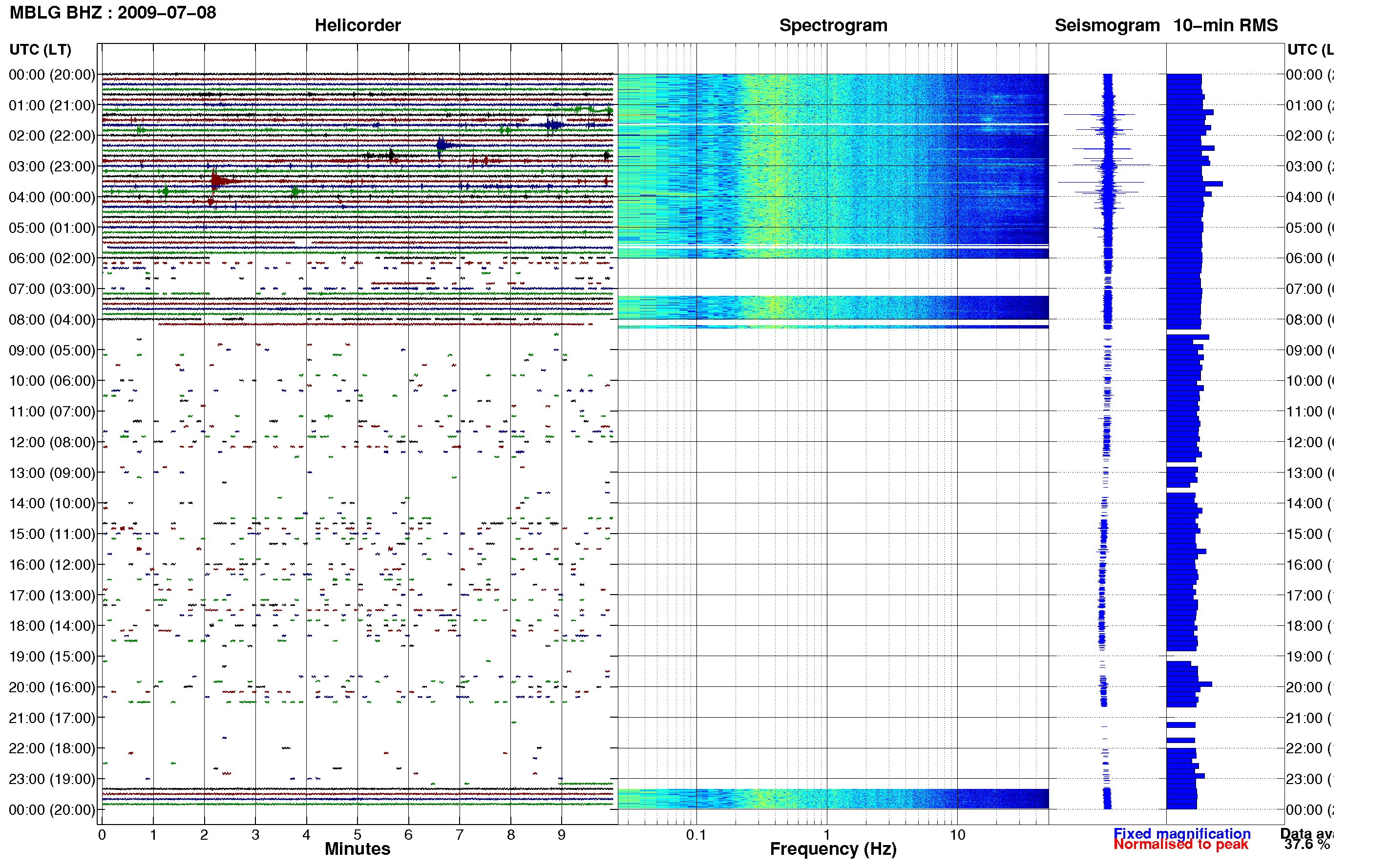Click minute tick 8 under the Helicorder
This screenshot has height=868, width=1389.
tap(510, 835)
